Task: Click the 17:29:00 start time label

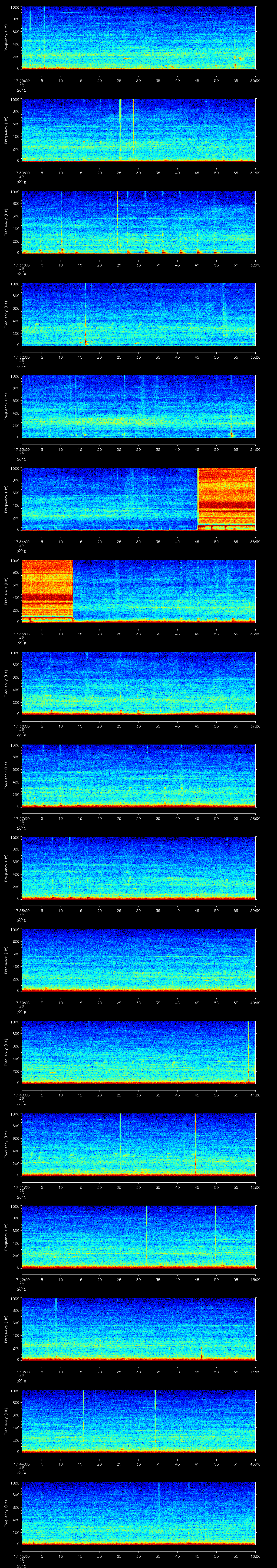Action: click(21, 80)
